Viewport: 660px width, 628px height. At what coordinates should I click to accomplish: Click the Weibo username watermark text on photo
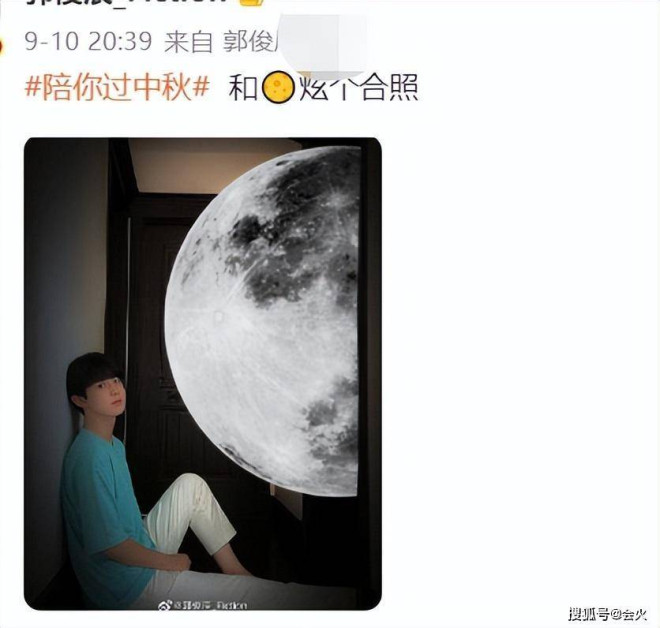(210, 605)
